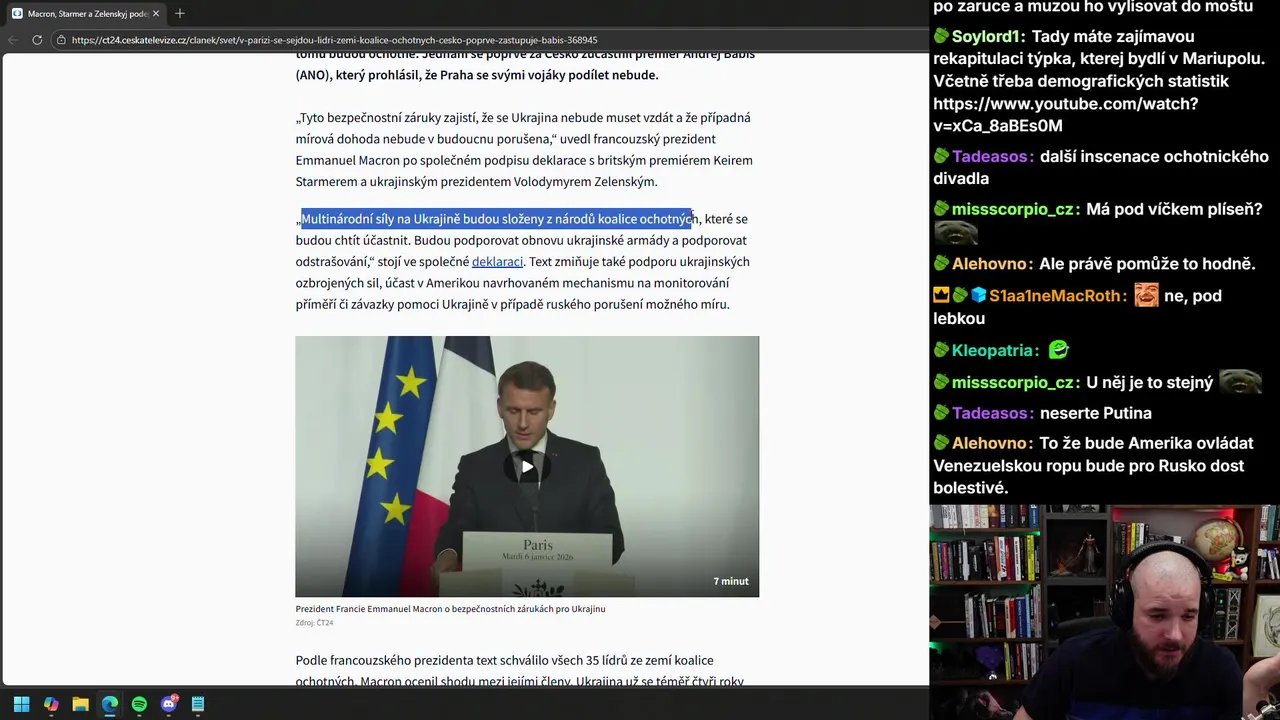
Task: Click Alehovno on the 'Ale právě pomůže' message
Action: click(990, 264)
